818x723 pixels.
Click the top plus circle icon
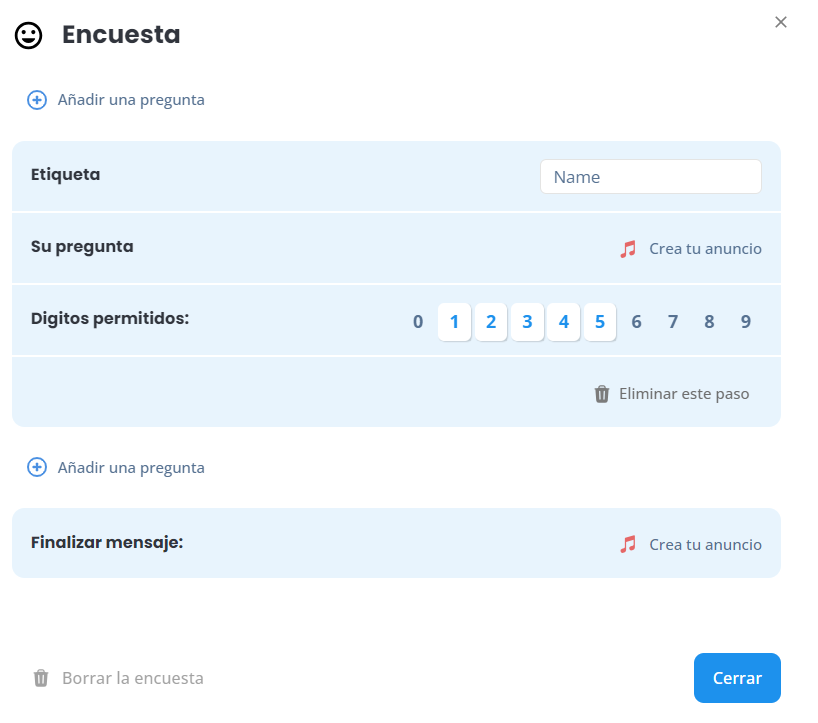[x=37, y=100]
